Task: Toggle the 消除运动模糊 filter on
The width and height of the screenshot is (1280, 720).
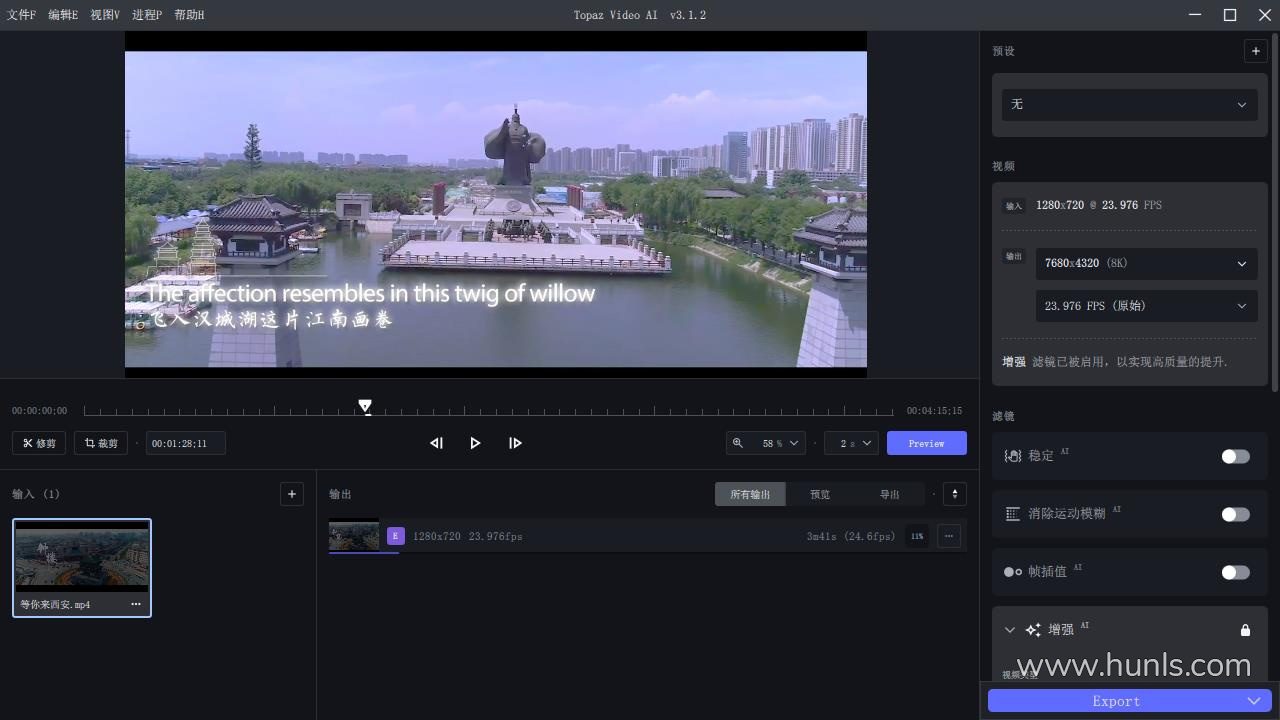Action: click(1235, 514)
